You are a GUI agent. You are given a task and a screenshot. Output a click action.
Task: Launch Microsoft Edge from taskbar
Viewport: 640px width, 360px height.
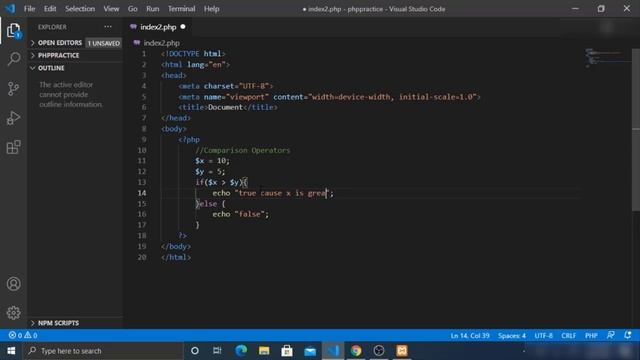click(241, 351)
